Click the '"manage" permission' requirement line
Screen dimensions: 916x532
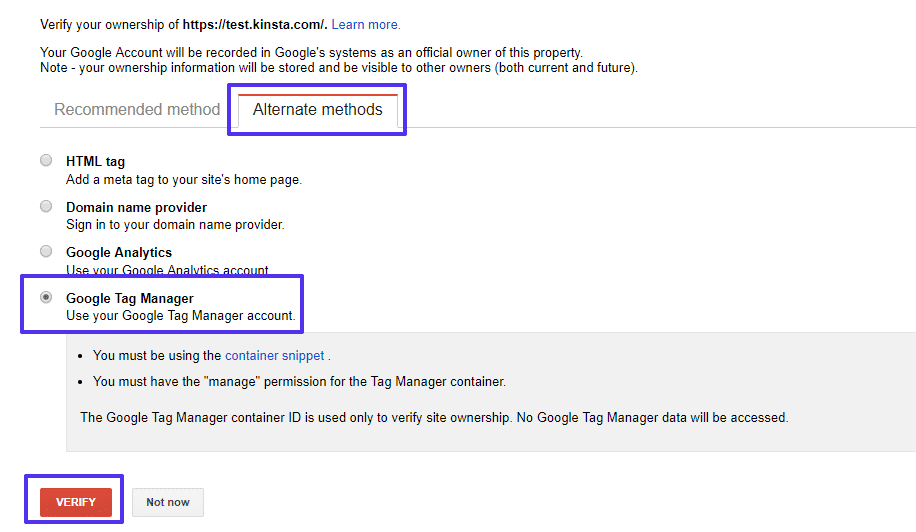299,381
